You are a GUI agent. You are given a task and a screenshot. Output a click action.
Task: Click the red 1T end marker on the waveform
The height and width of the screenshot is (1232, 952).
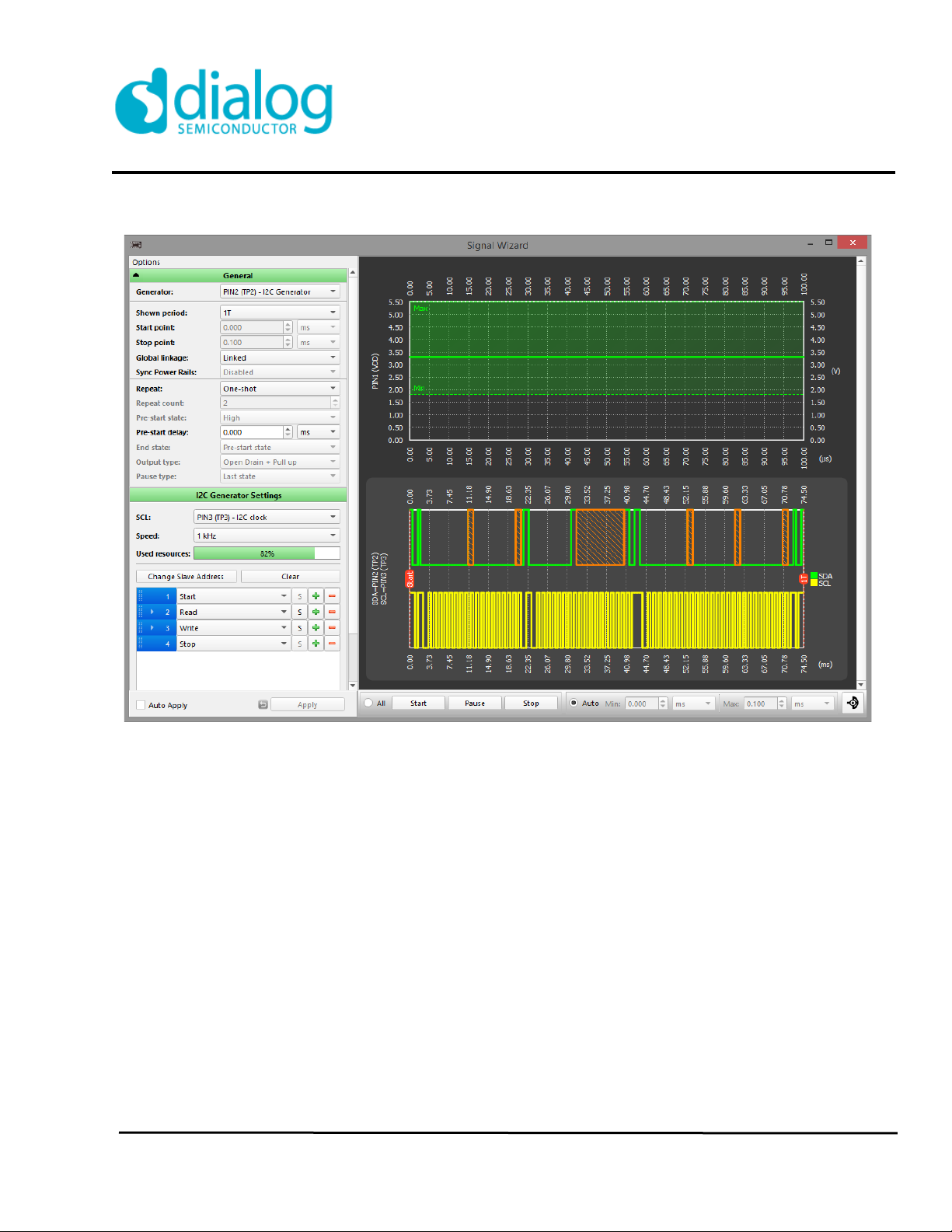point(804,579)
